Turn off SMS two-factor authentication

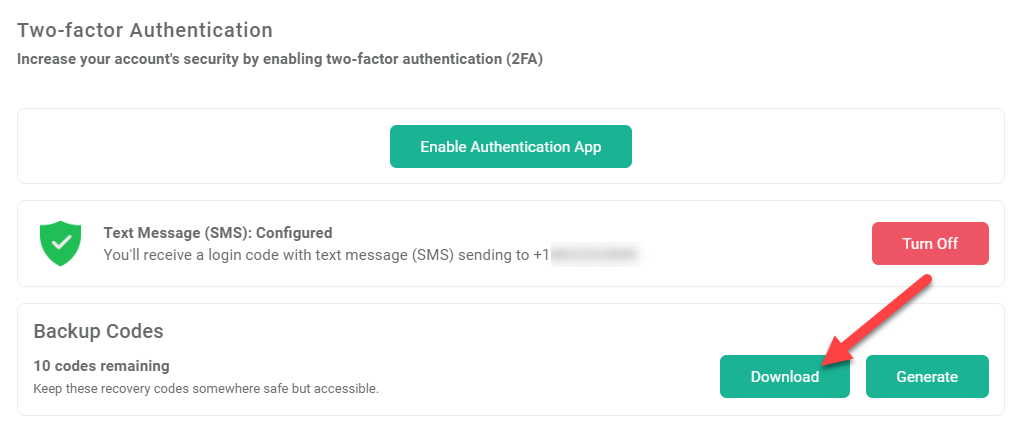click(x=930, y=243)
